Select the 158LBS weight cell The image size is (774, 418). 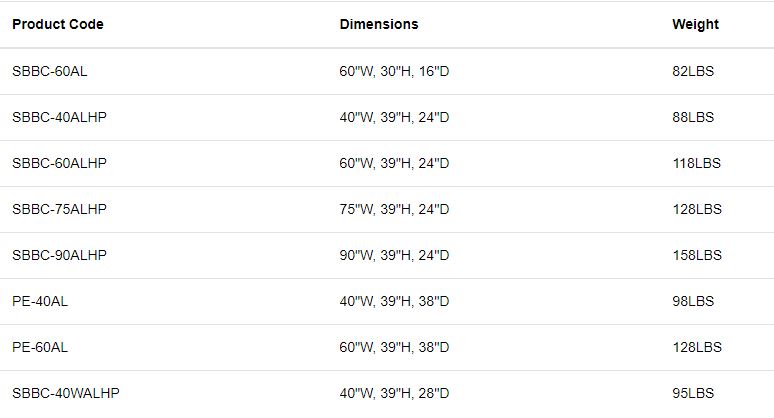696,255
